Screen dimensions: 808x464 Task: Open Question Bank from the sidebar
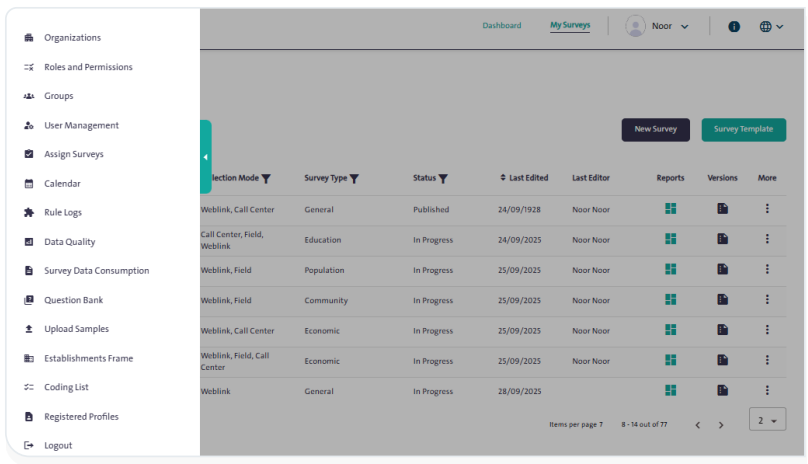pos(73,300)
